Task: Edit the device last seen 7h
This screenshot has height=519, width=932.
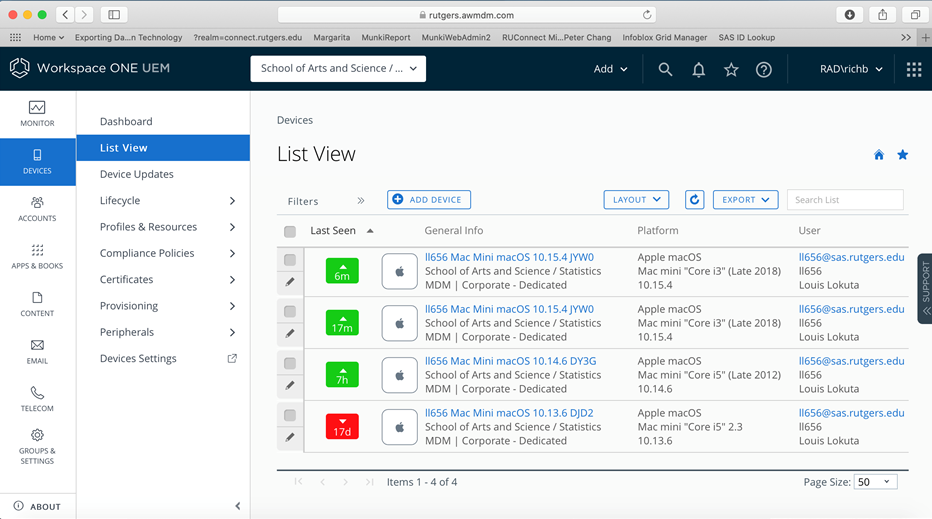Action: 289,385
